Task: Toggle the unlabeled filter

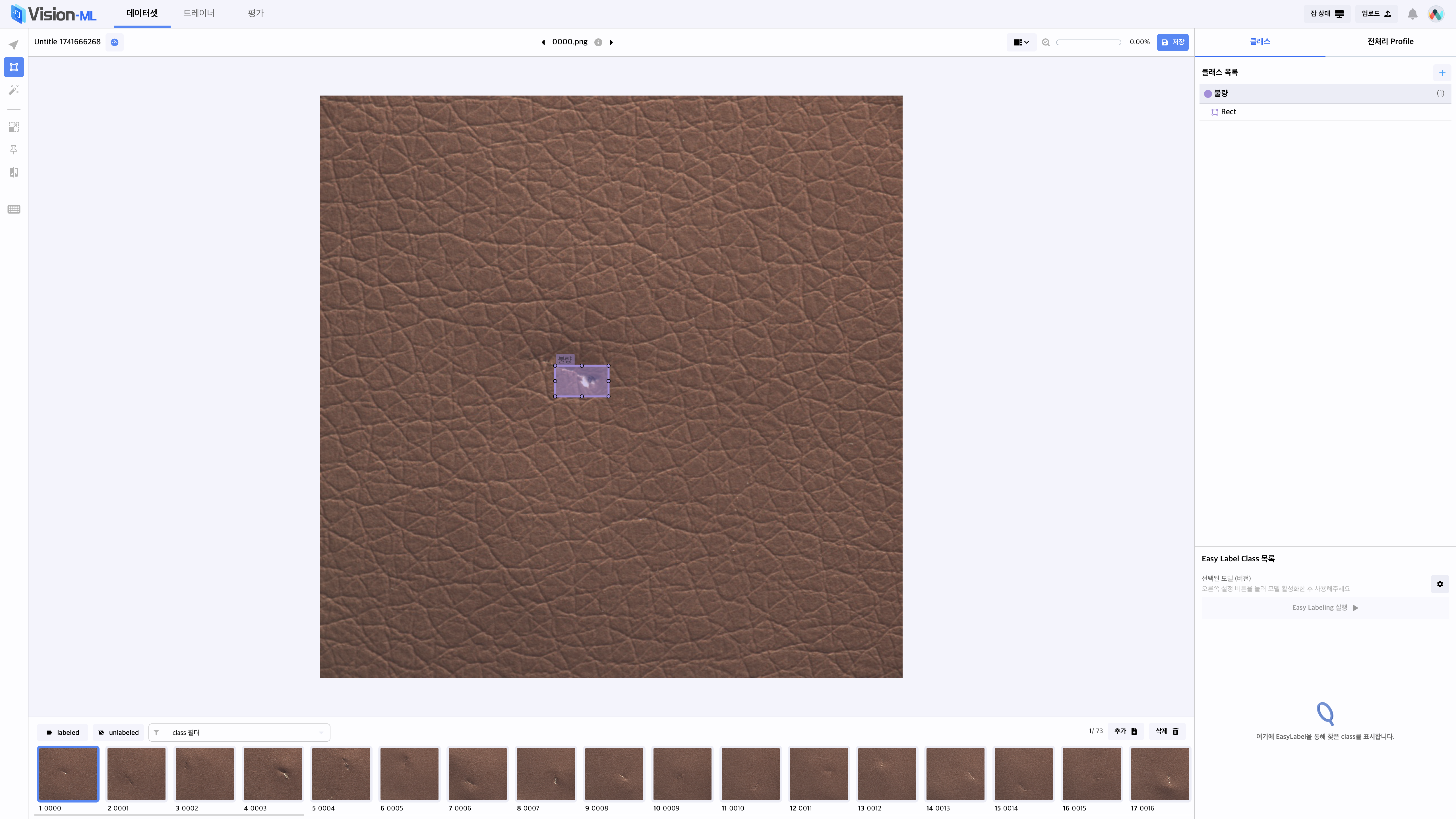Action: coord(119,733)
